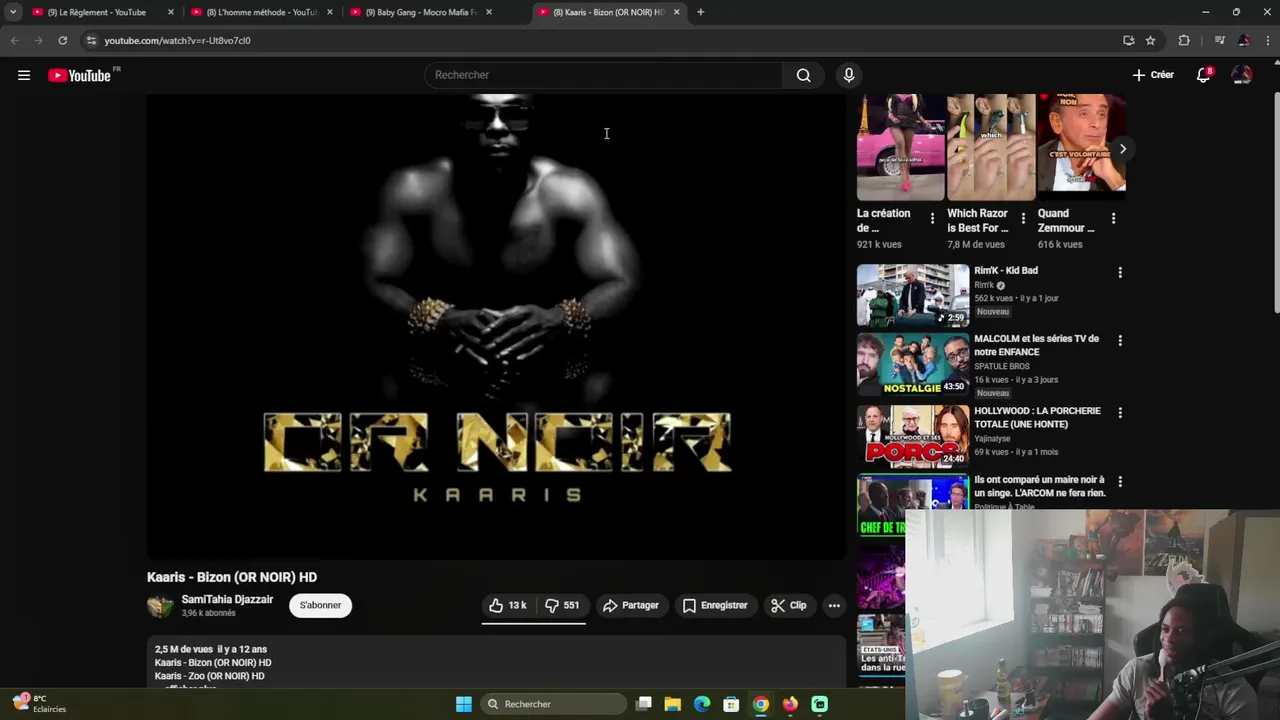Share the video with Partager

tap(631, 605)
